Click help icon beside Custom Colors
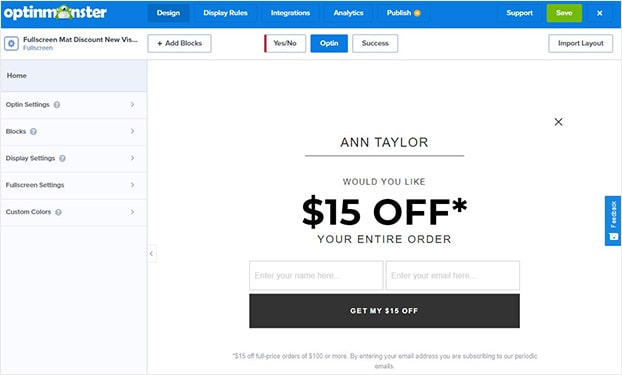 [58, 212]
